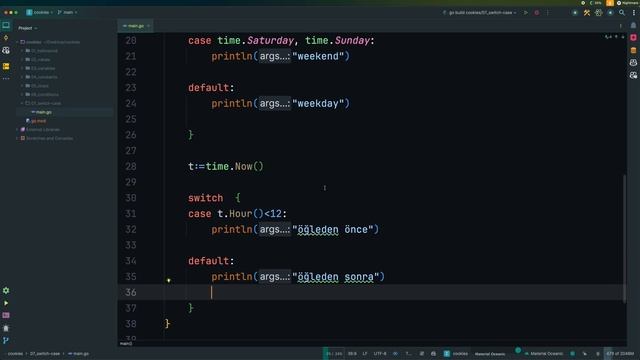Expand Scratches and Consoles node
640x360 pixels.
17,138
